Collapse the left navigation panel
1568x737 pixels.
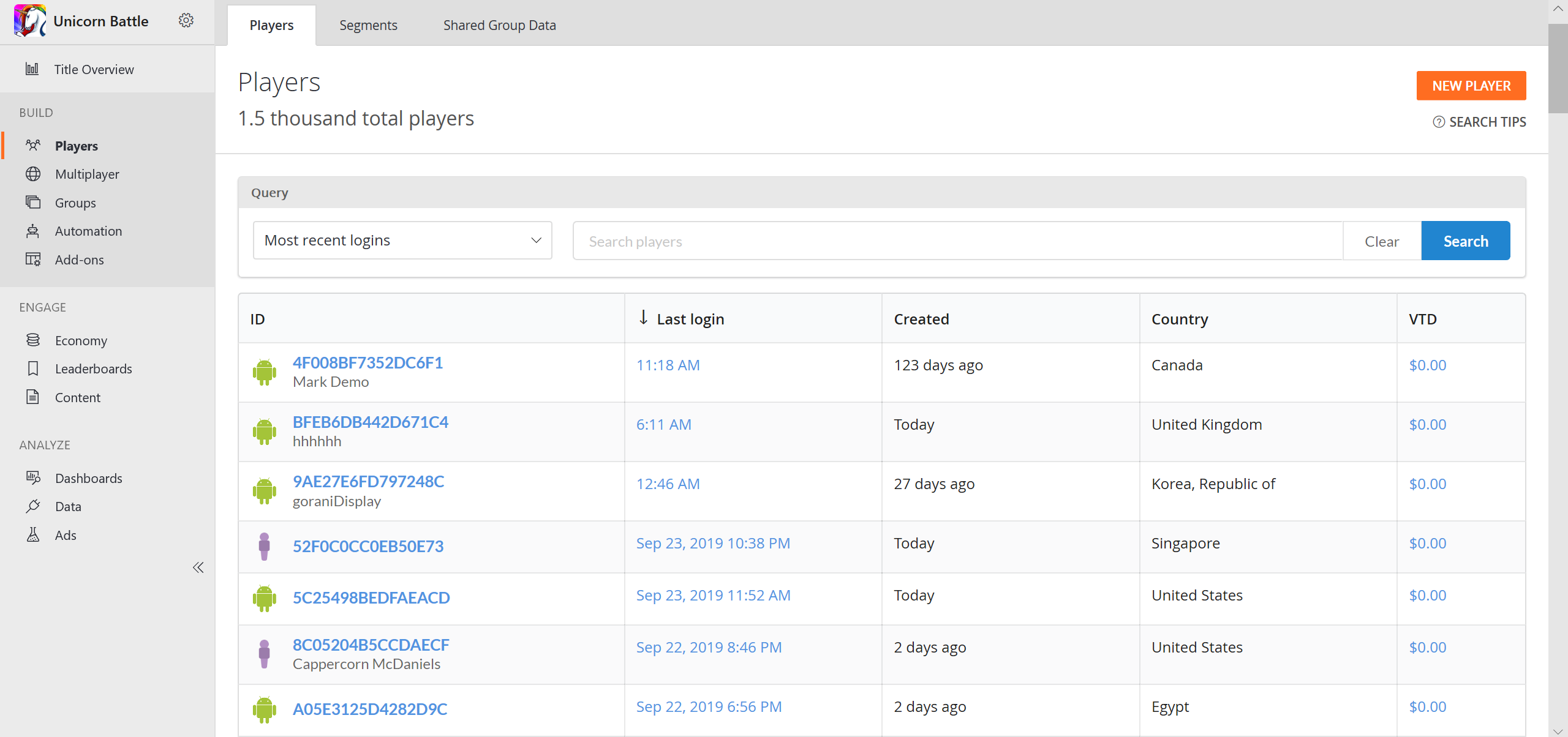(x=198, y=568)
